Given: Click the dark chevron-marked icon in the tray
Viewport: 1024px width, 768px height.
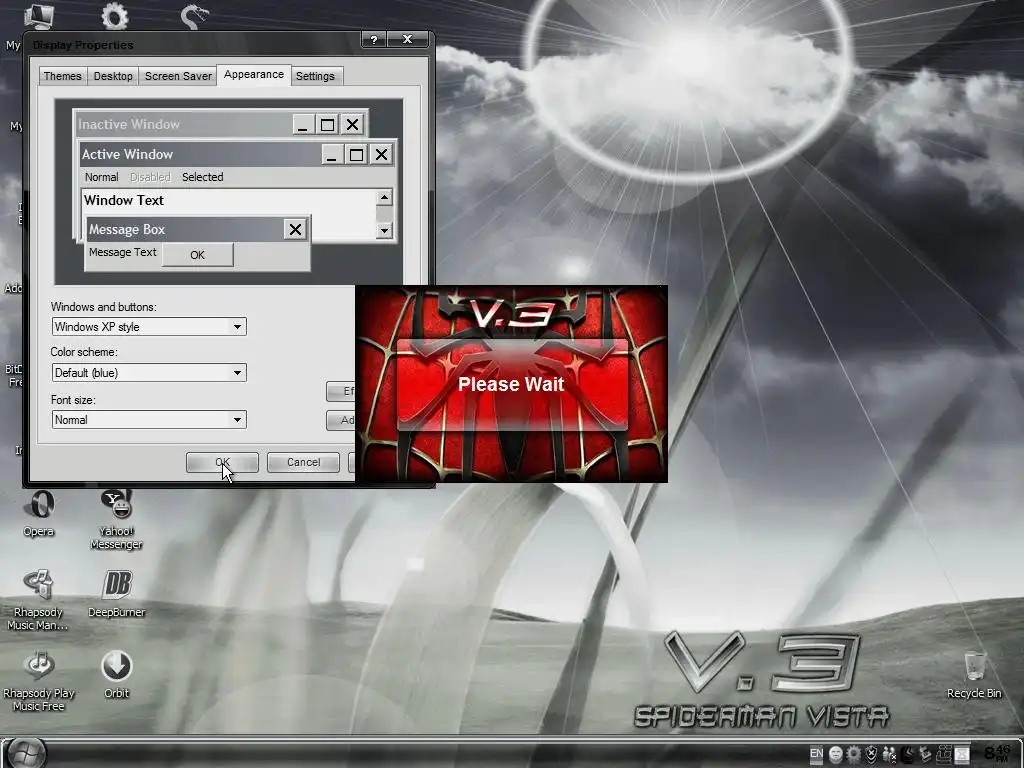Looking at the screenshot, I should [908, 754].
